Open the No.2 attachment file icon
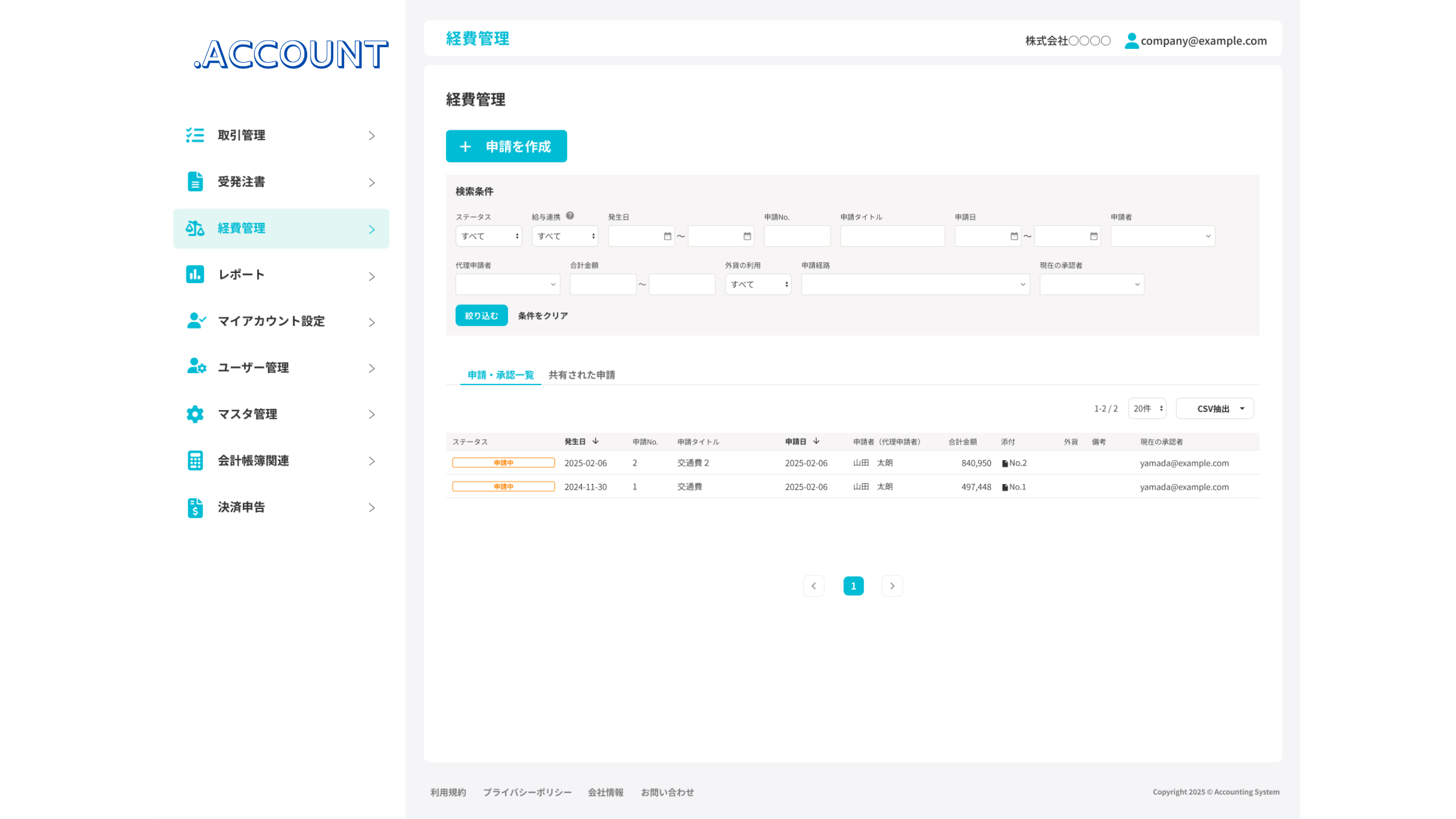The height and width of the screenshot is (819, 1456). [x=1005, y=464]
